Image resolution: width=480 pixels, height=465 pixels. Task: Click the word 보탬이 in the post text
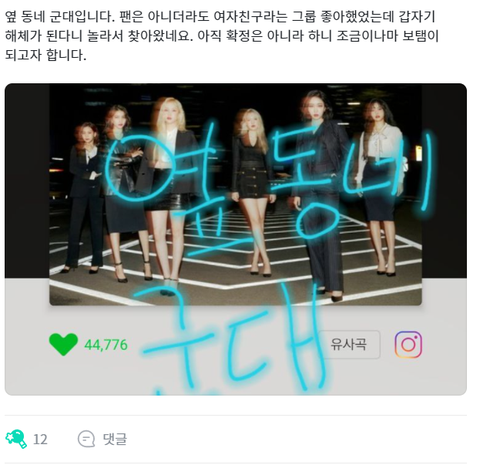pyautogui.click(x=420, y=36)
